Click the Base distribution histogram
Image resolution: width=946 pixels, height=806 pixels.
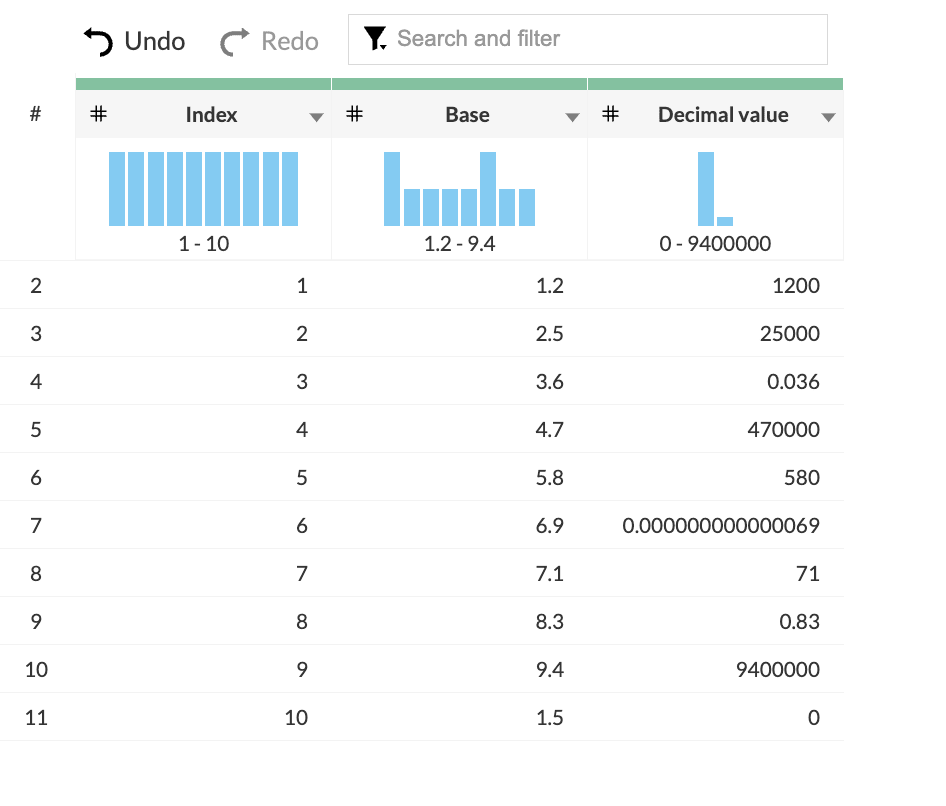pyautogui.click(x=459, y=188)
